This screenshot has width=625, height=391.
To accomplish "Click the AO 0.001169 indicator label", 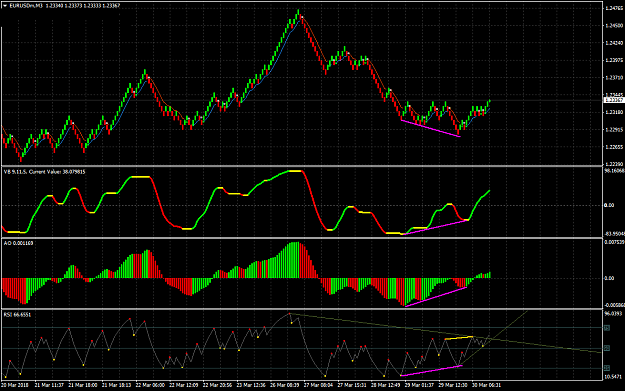I will pos(18,243).
